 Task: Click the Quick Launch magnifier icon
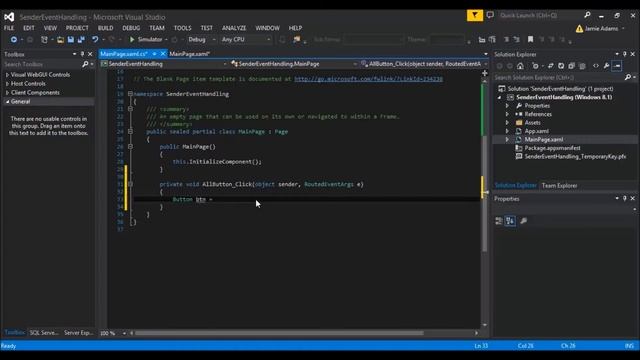pyautogui.click(x=587, y=15)
